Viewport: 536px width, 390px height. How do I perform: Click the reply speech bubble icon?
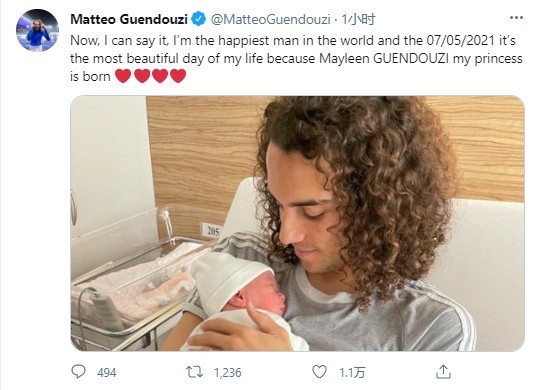tap(78, 372)
